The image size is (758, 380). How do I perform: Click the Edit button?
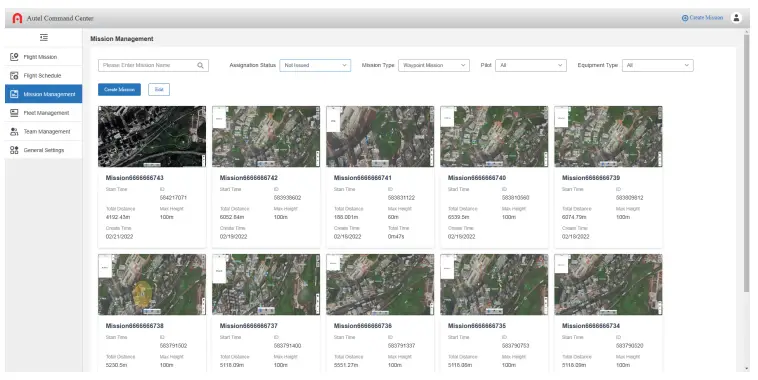click(159, 89)
